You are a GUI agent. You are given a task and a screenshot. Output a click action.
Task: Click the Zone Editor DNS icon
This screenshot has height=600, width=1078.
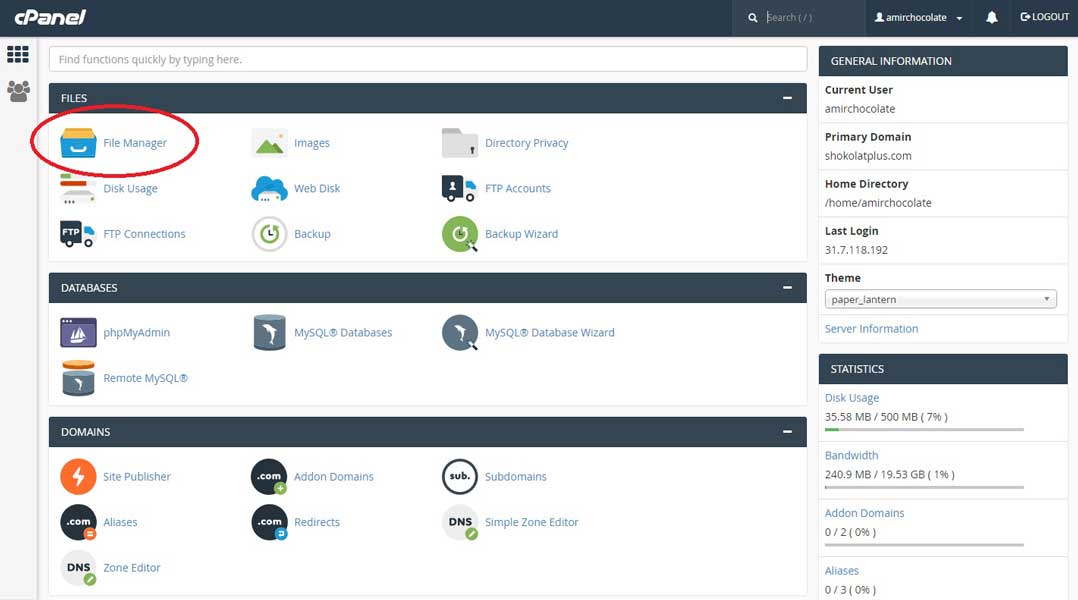pyautogui.click(x=78, y=568)
